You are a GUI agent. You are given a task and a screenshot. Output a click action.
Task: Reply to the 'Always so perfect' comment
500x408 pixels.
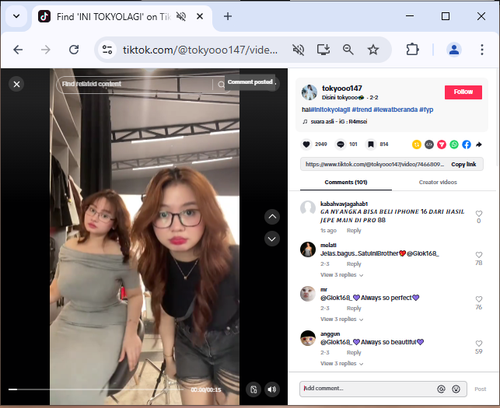click(354, 308)
